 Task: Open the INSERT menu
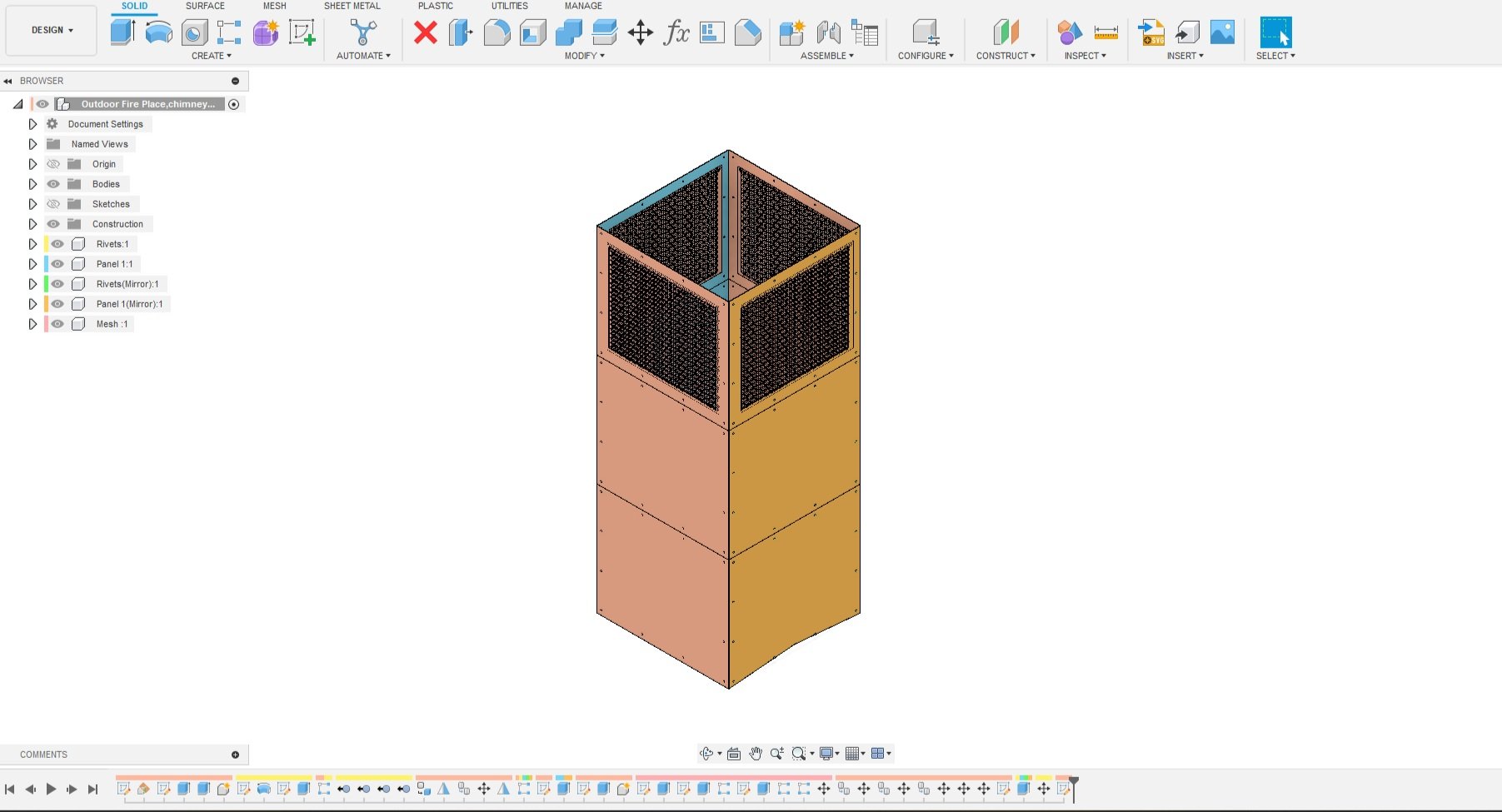click(1185, 56)
